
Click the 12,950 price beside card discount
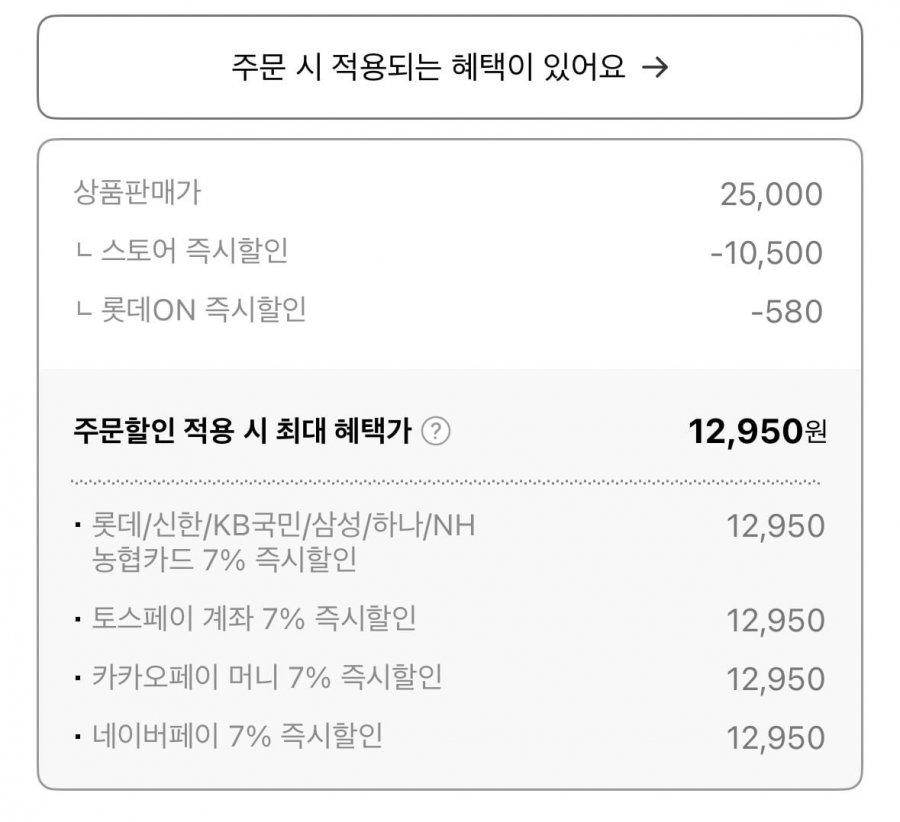[775, 526]
